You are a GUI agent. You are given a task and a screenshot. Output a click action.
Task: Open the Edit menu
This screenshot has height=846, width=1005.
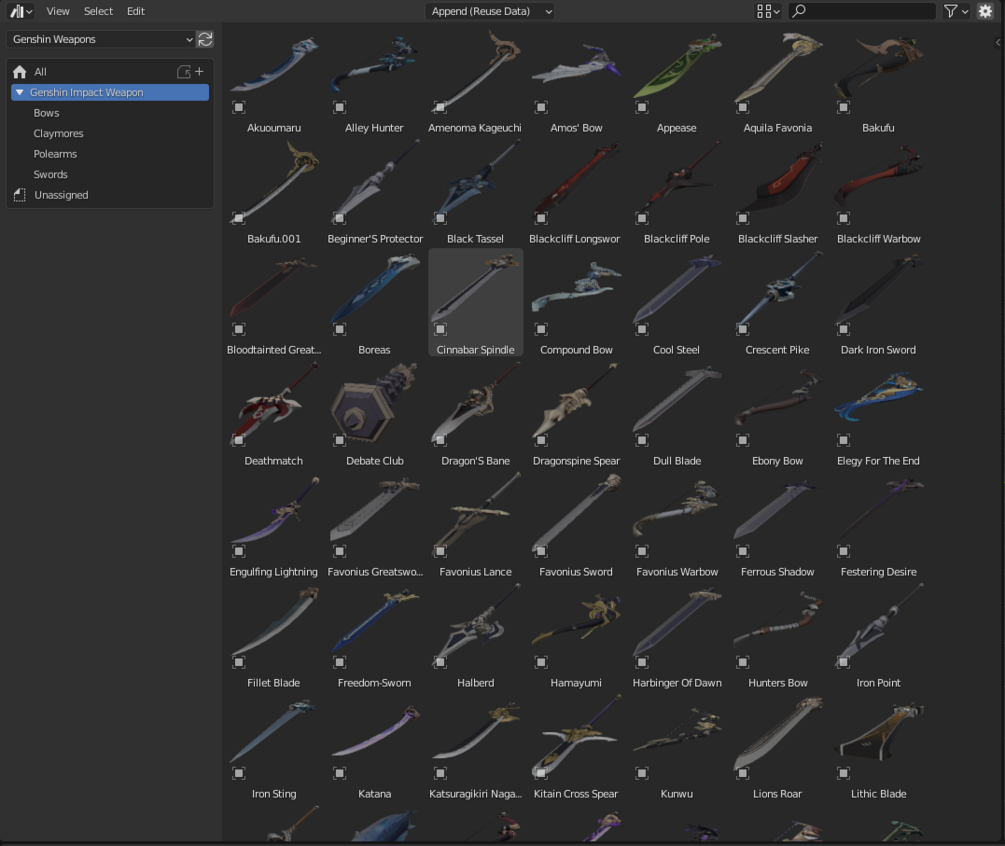coord(135,11)
